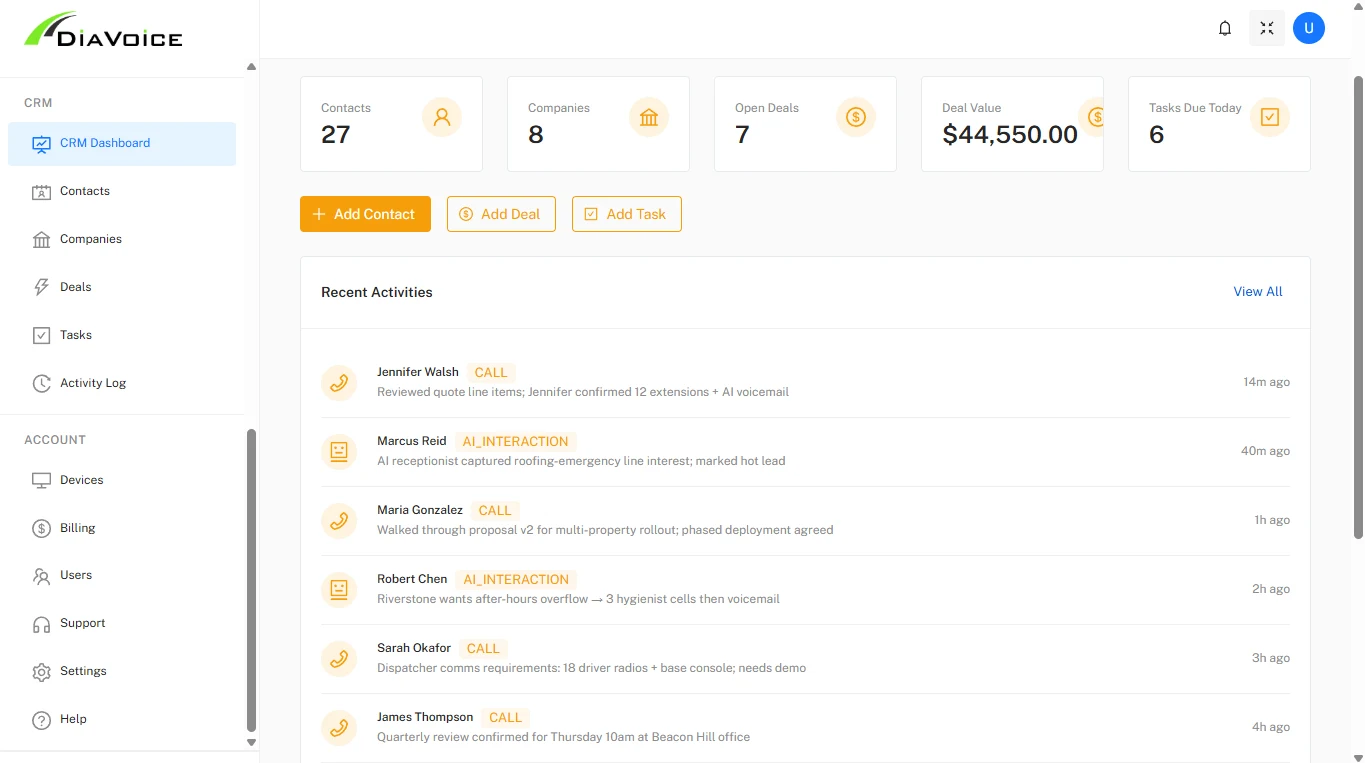Click the Maria Gonzalez name
The width and height of the screenshot is (1365, 763).
(420, 510)
